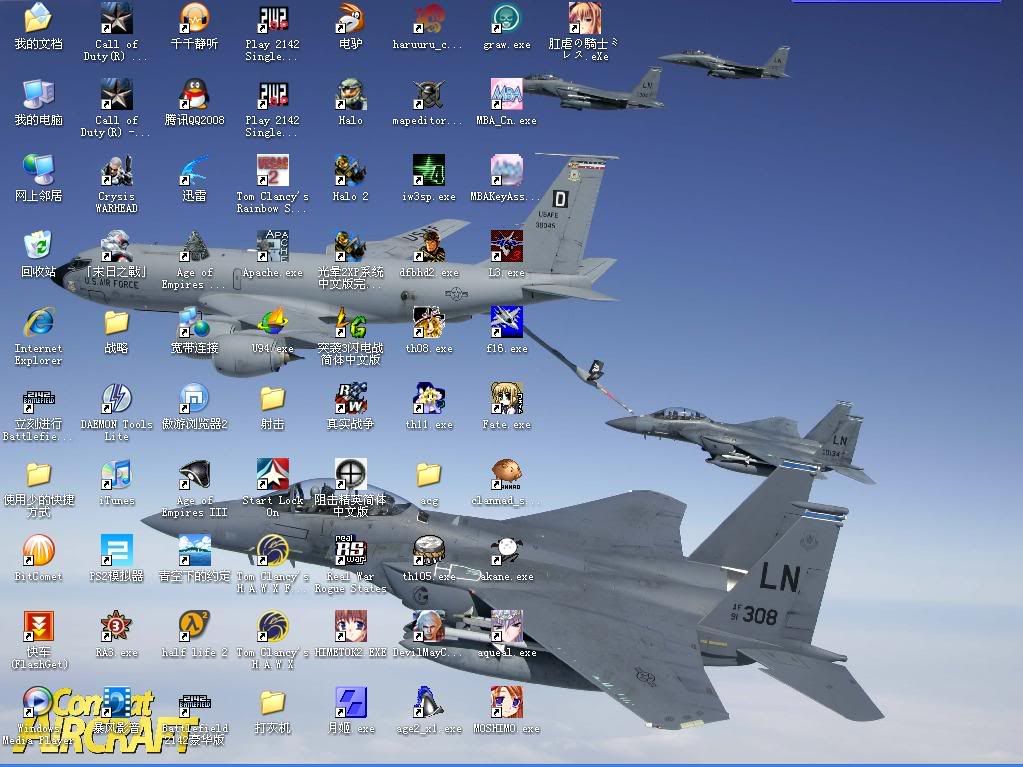Select the 「末日之戰」 shortcut

tap(117, 247)
